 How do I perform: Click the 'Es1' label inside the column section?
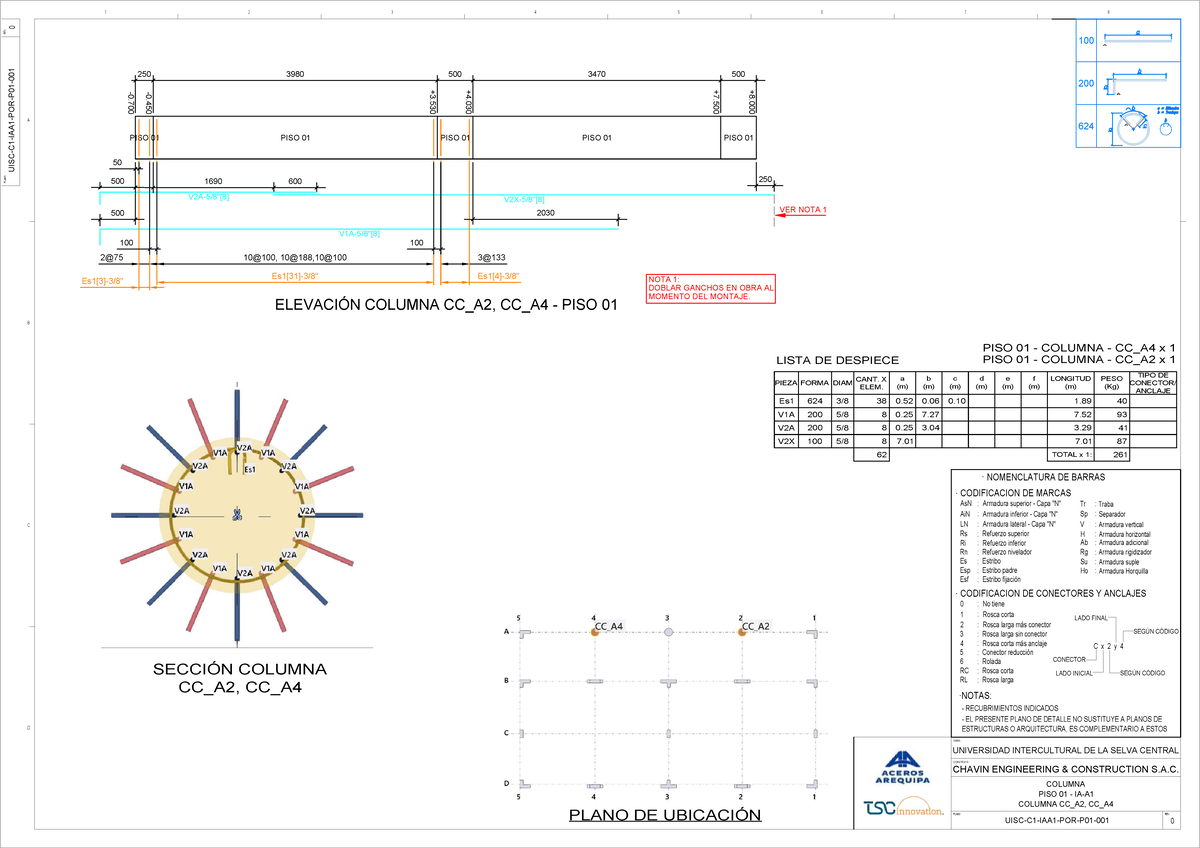tap(250, 470)
